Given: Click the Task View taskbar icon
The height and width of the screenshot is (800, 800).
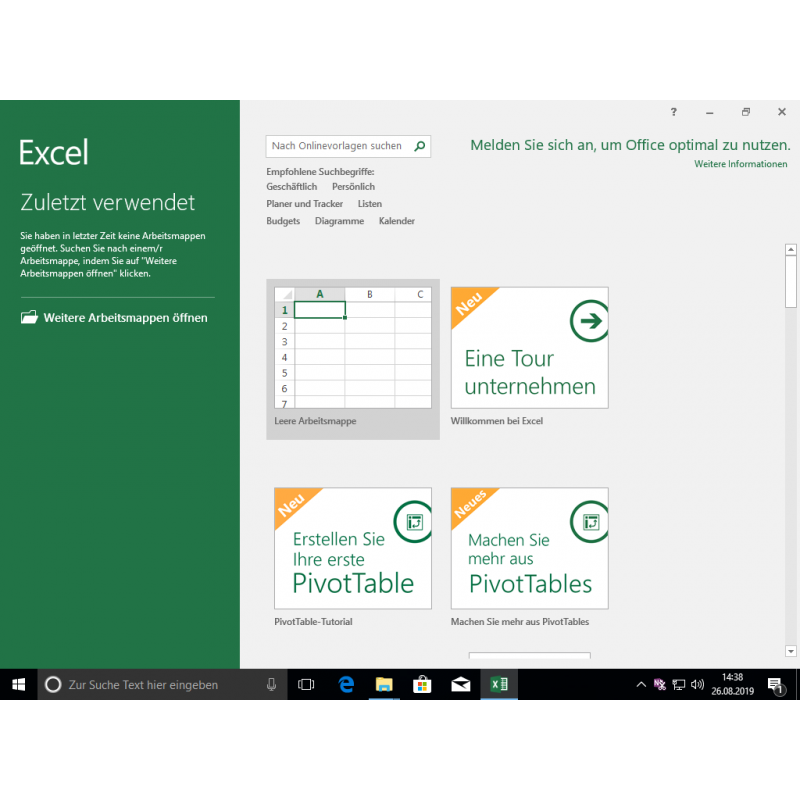Looking at the screenshot, I should click(x=307, y=685).
